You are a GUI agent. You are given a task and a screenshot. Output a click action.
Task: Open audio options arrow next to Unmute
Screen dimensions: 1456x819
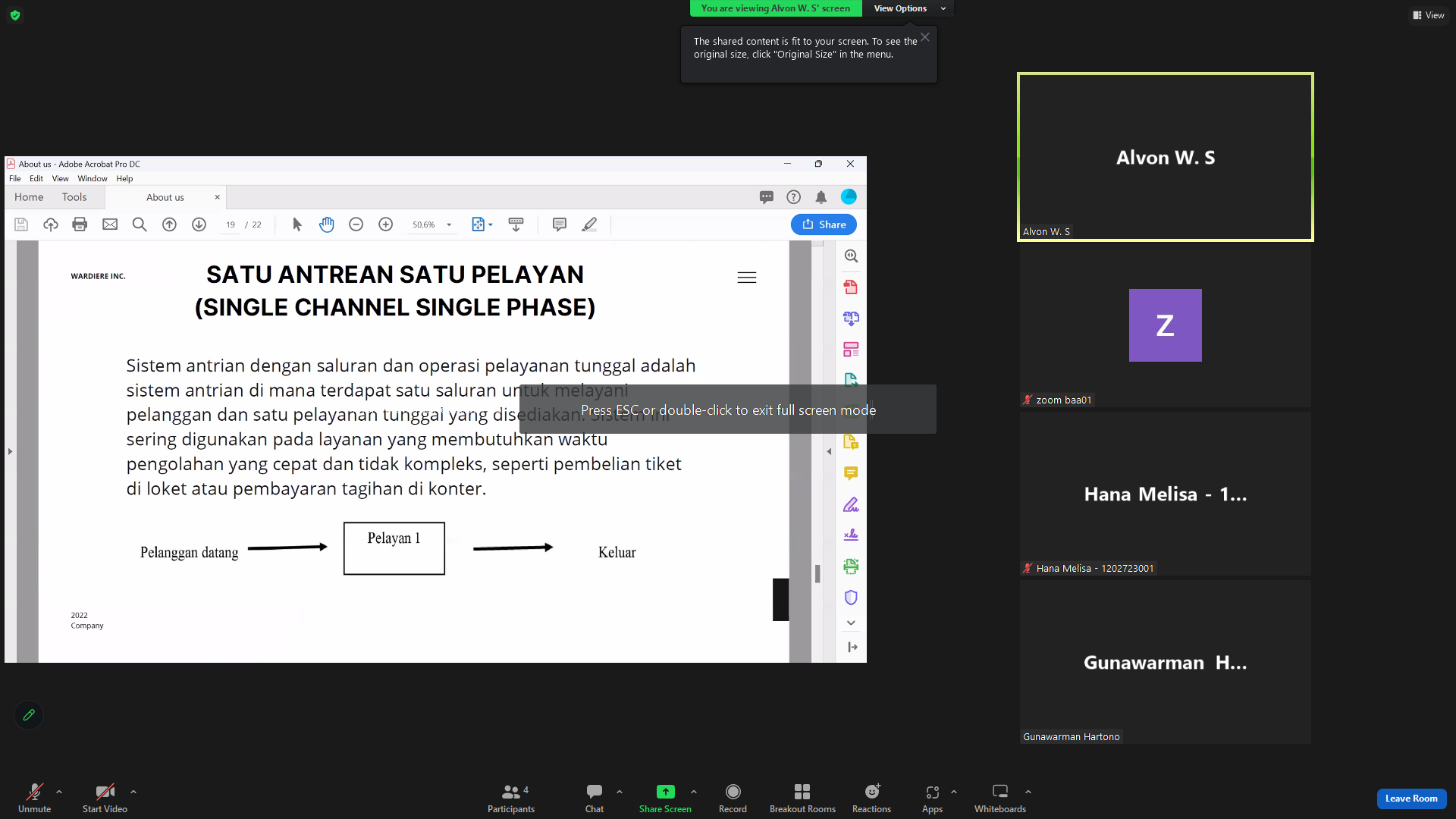click(x=59, y=792)
